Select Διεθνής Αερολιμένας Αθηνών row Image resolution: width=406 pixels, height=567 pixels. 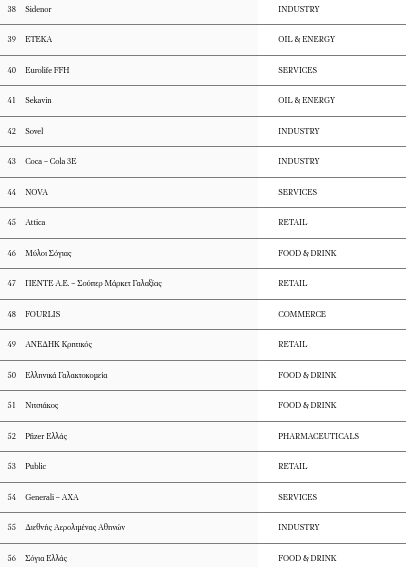(x=203, y=528)
